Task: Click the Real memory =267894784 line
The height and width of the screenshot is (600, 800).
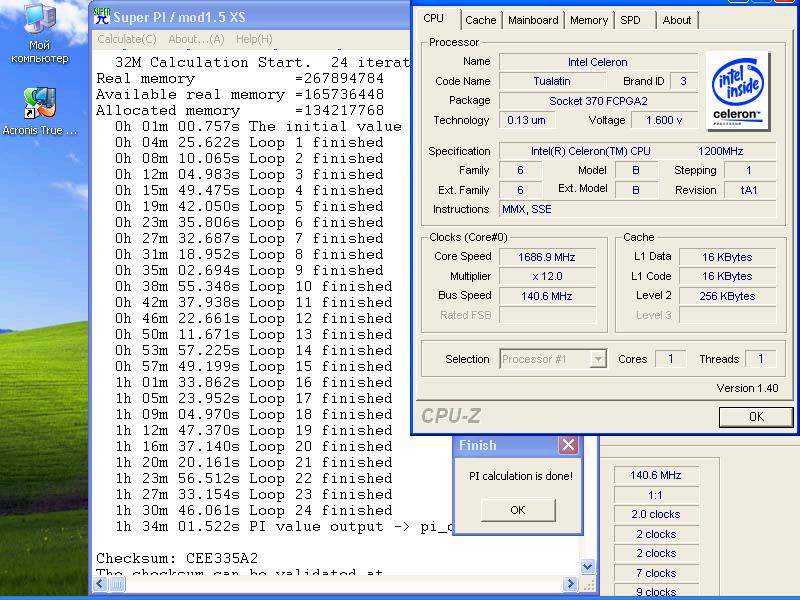Action: coord(240,79)
